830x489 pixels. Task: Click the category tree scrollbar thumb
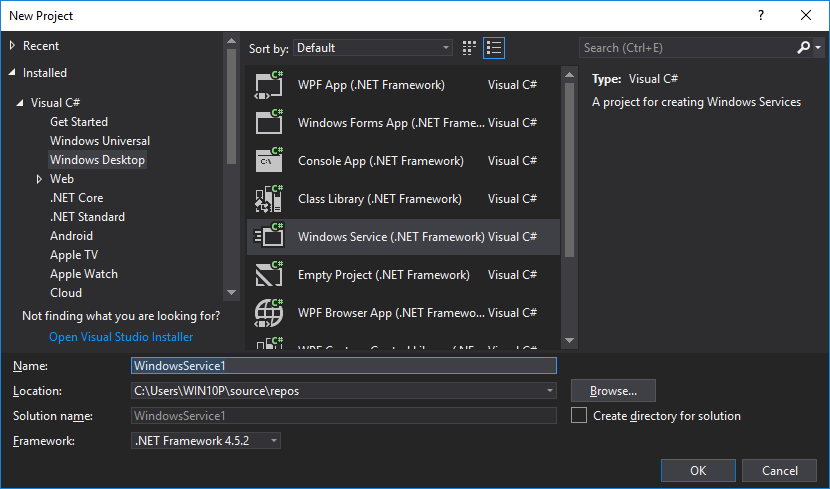[231, 106]
